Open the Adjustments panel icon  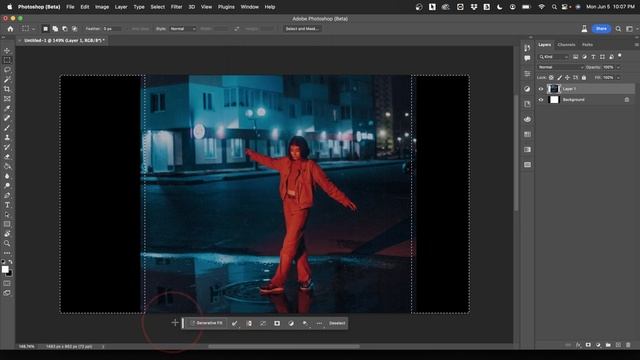[x=527, y=89]
